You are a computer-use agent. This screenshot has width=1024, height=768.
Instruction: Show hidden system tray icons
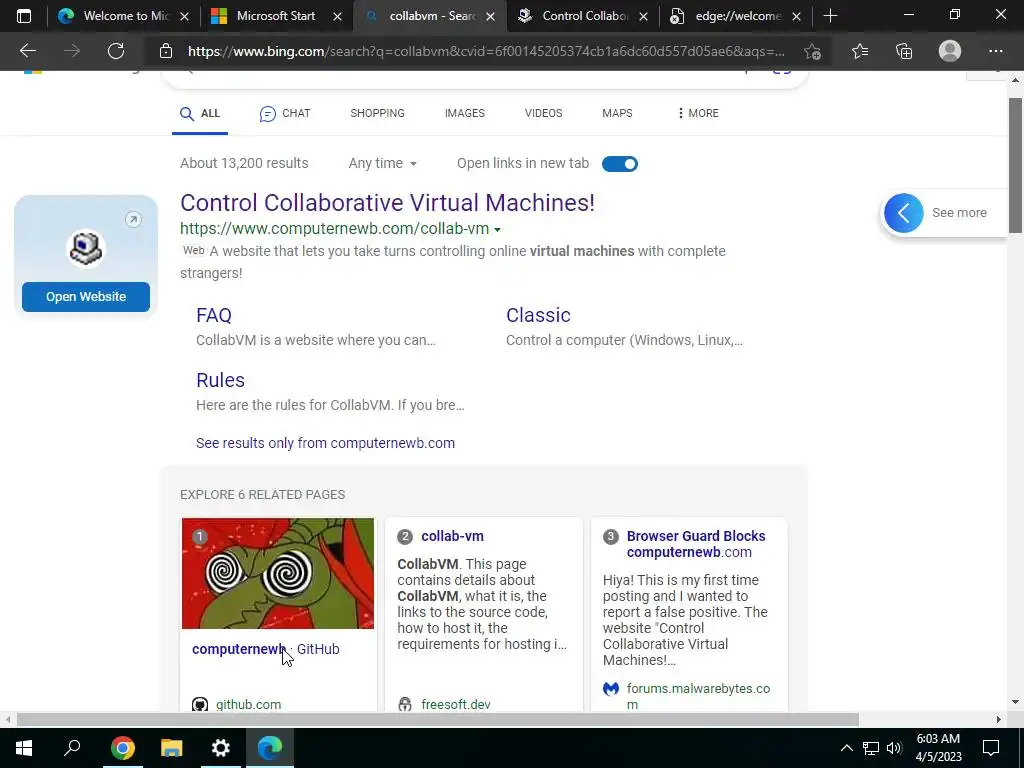coord(846,748)
